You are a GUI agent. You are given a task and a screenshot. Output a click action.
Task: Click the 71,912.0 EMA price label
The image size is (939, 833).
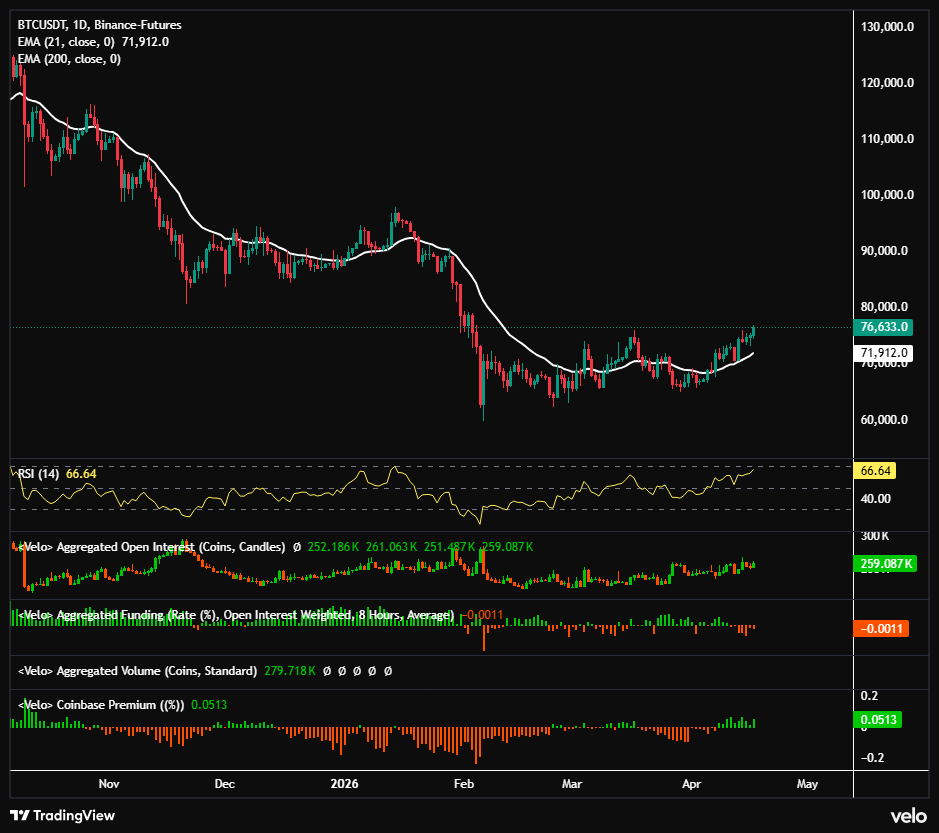point(883,353)
